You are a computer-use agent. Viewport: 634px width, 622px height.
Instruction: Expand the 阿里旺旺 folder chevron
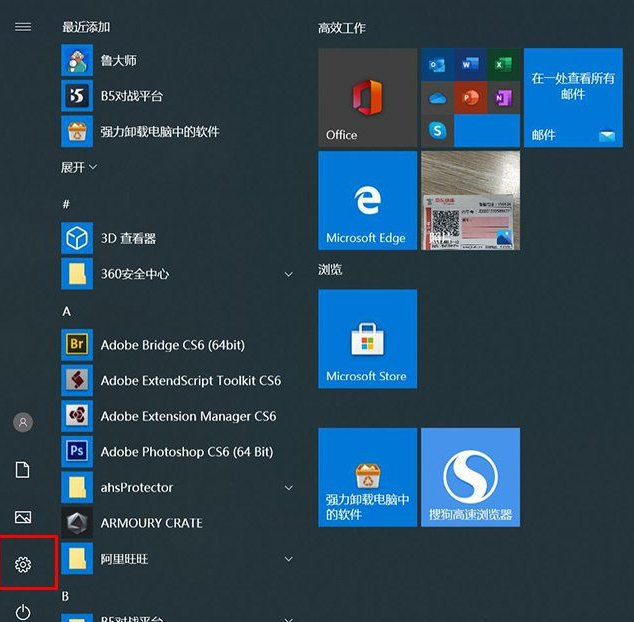click(x=288, y=559)
